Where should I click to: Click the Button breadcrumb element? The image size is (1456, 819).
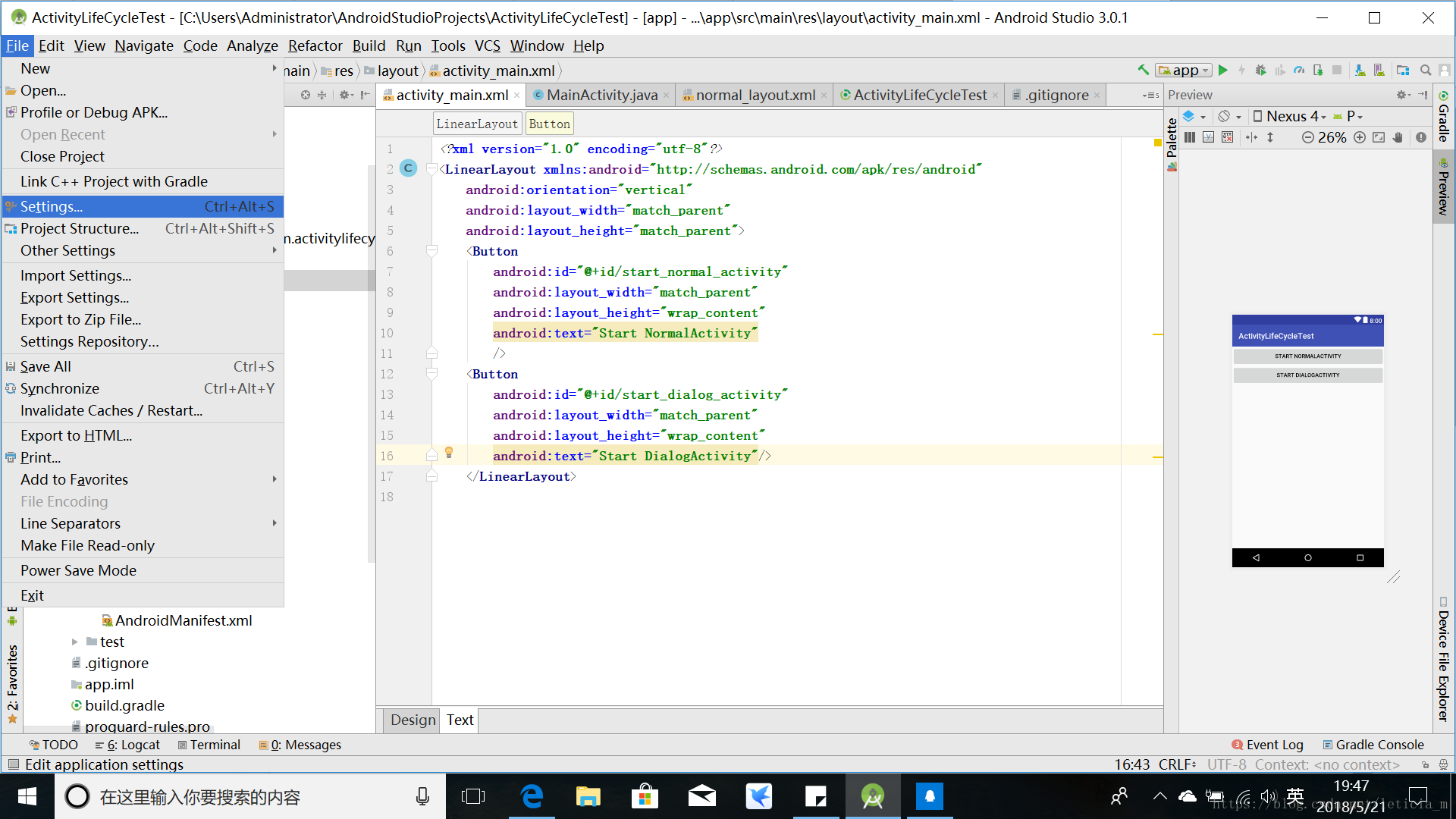click(x=549, y=124)
